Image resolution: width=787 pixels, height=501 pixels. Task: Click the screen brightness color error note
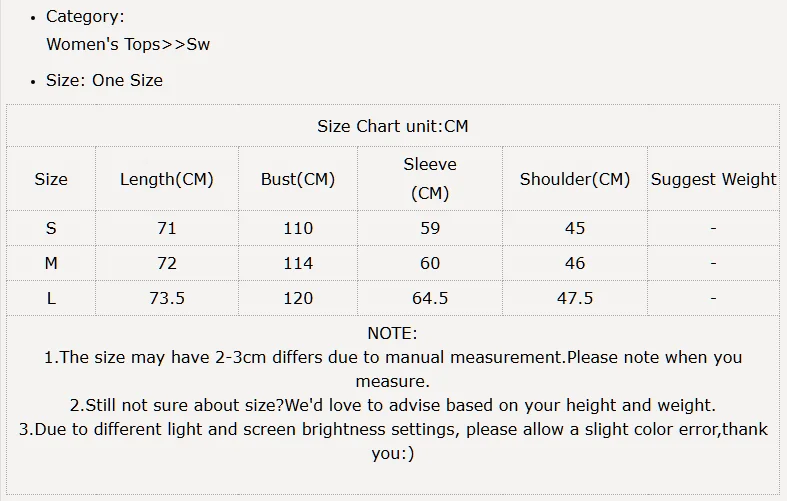coord(393,441)
